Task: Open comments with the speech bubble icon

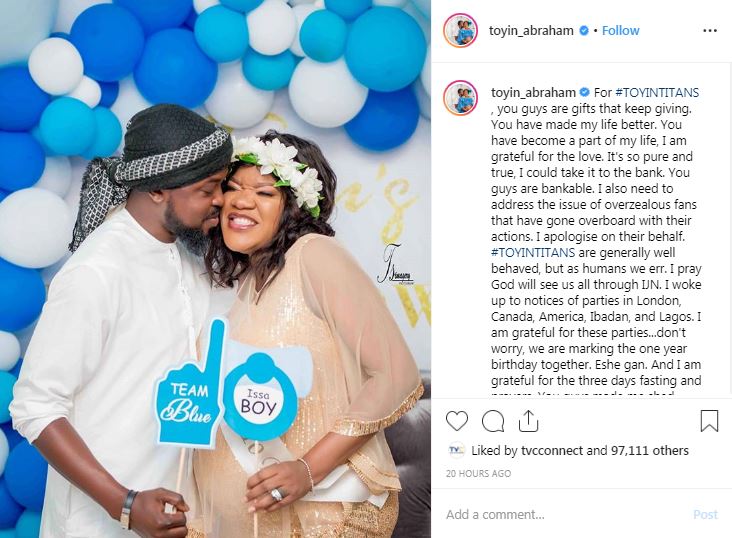Action: pos(493,421)
